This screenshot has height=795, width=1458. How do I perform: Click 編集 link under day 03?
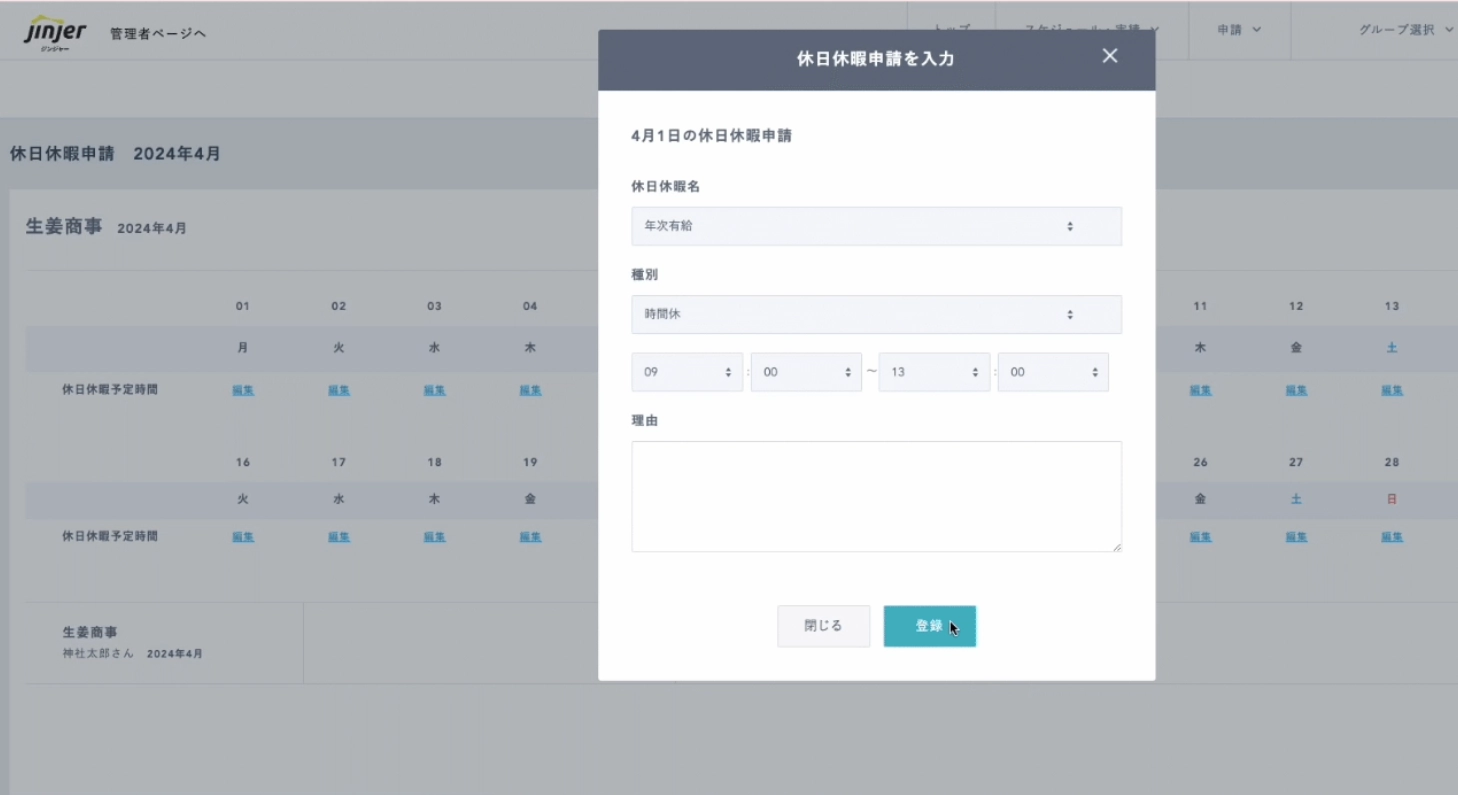[x=434, y=390]
